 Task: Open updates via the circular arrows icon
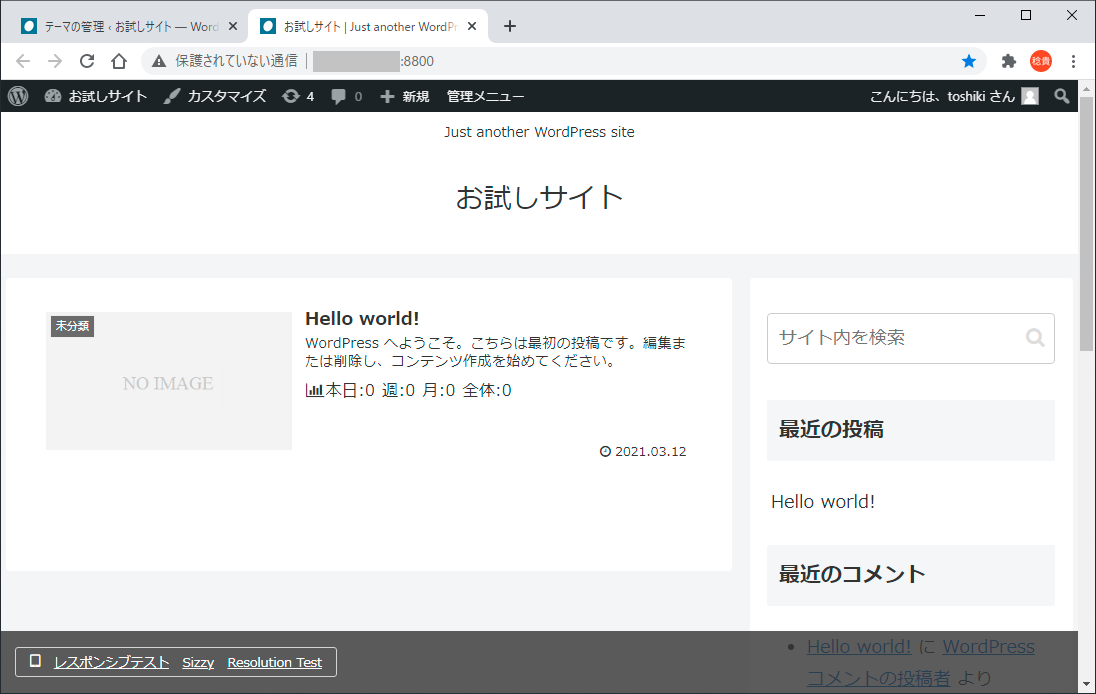(291, 96)
